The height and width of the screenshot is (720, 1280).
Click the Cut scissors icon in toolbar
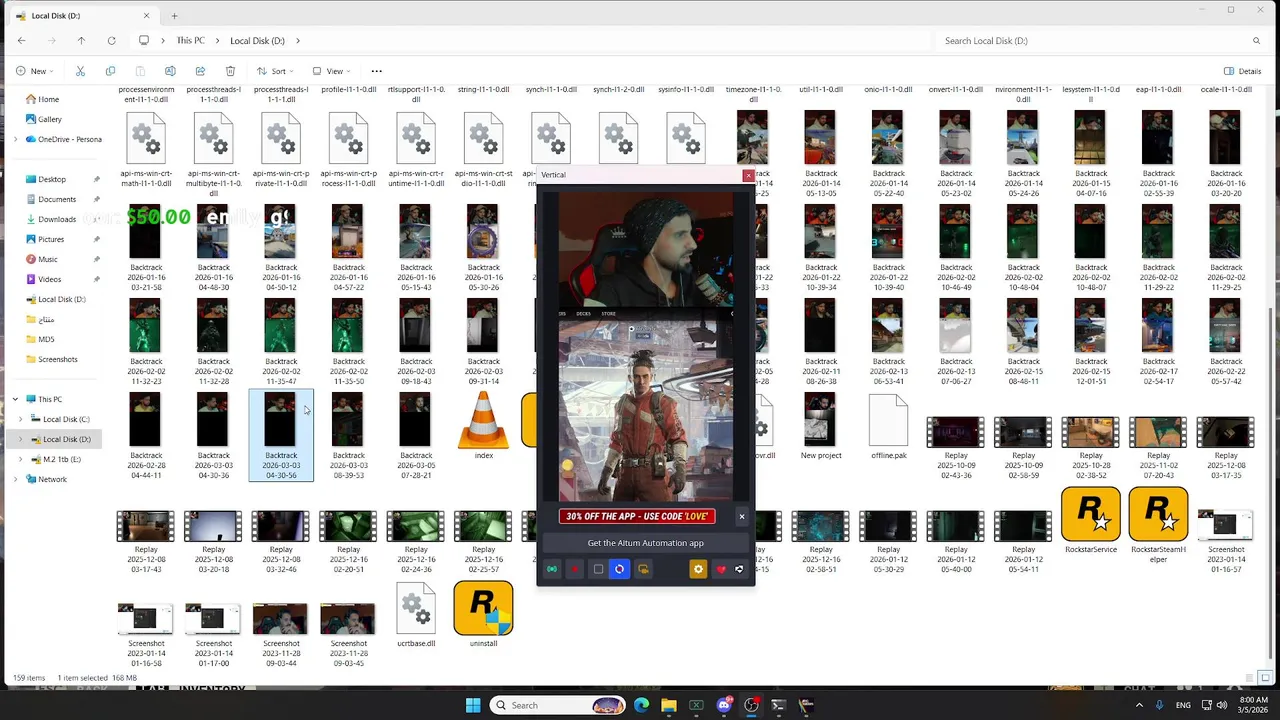click(x=80, y=71)
